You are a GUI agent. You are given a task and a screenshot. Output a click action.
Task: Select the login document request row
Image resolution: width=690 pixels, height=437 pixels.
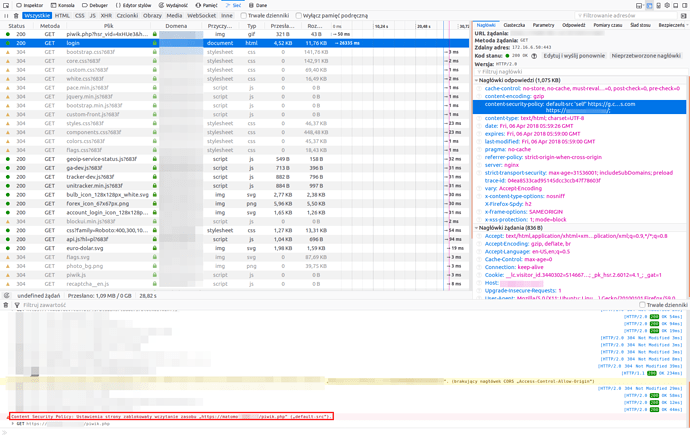tap(235, 43)
